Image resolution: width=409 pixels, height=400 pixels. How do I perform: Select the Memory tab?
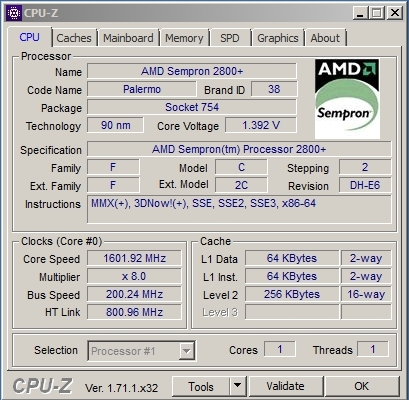(x=184, y=38)
